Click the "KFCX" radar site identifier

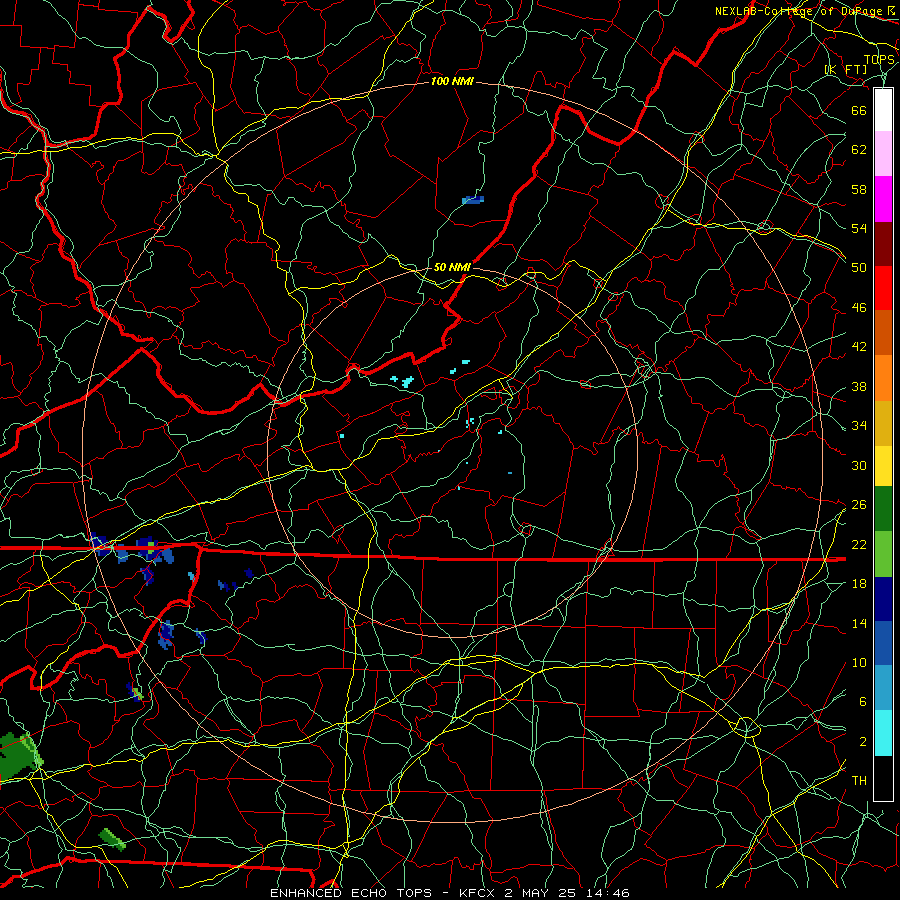click(x=478, y=893)
